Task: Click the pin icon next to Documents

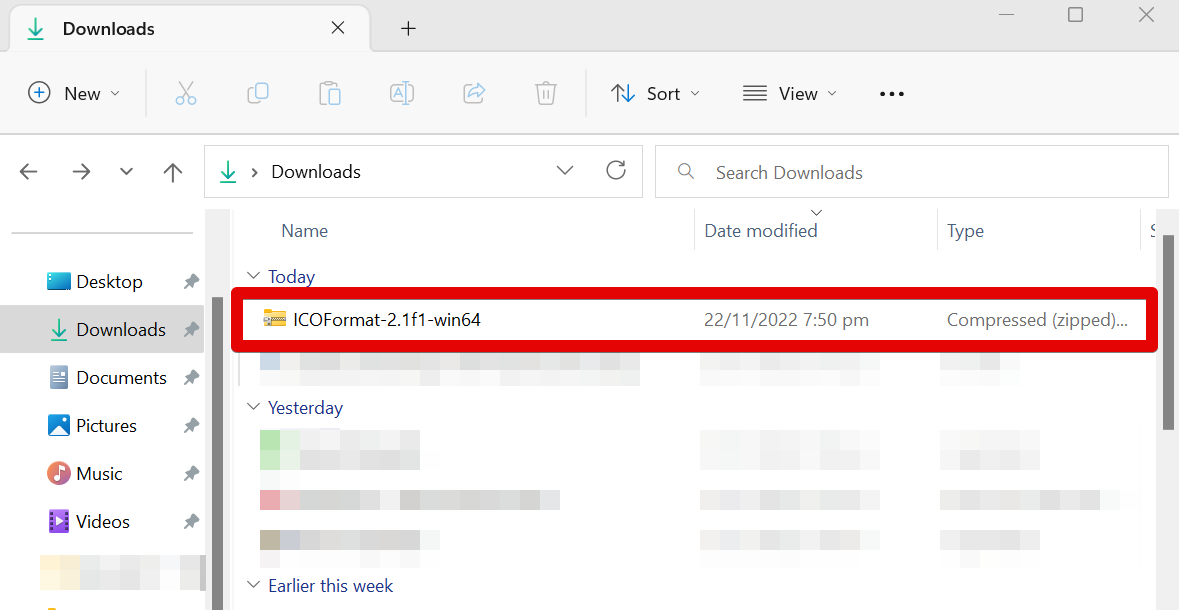Action: [x=191, y=378]
